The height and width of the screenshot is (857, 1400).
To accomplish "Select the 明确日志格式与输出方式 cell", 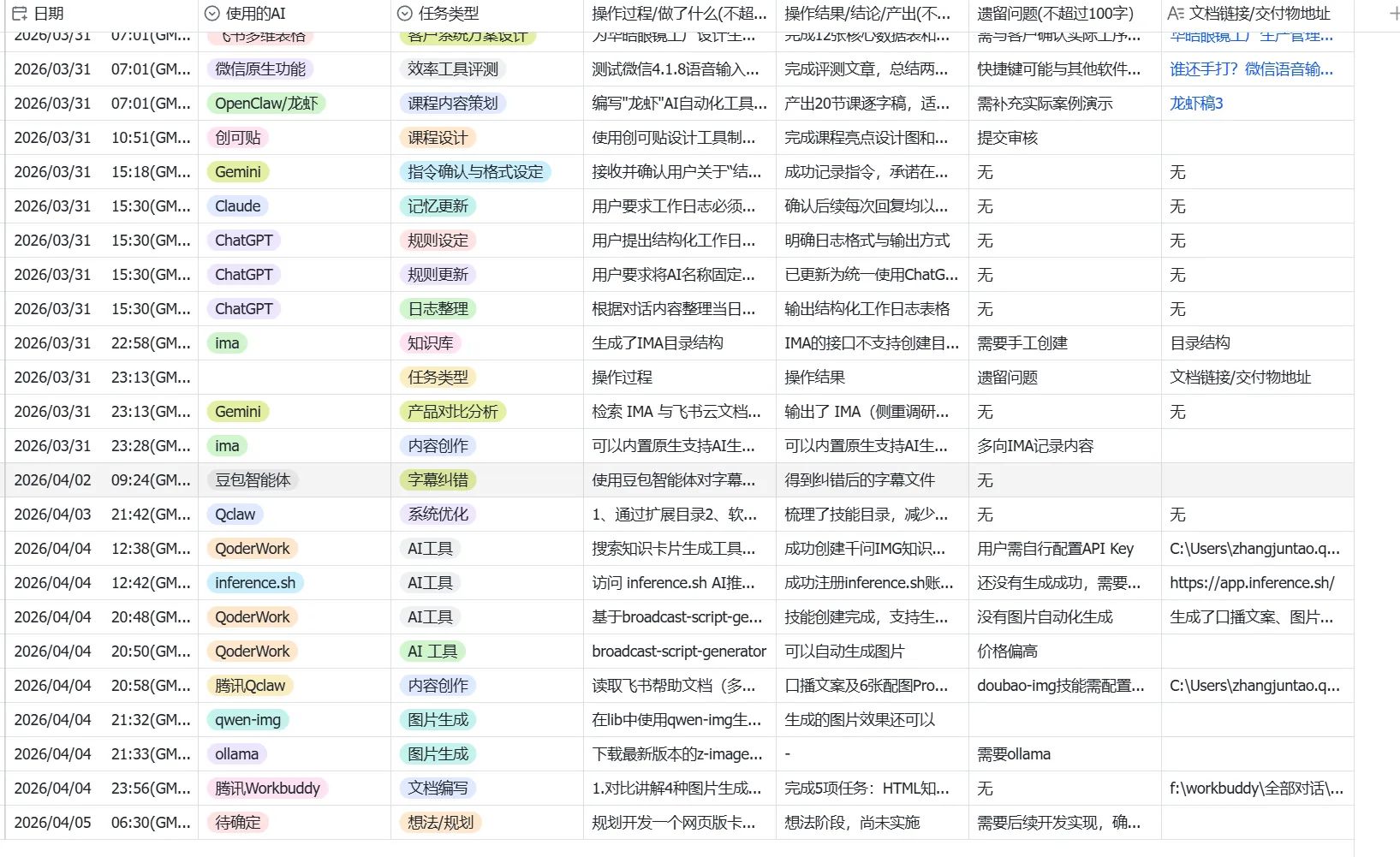I will click(873, 241).
